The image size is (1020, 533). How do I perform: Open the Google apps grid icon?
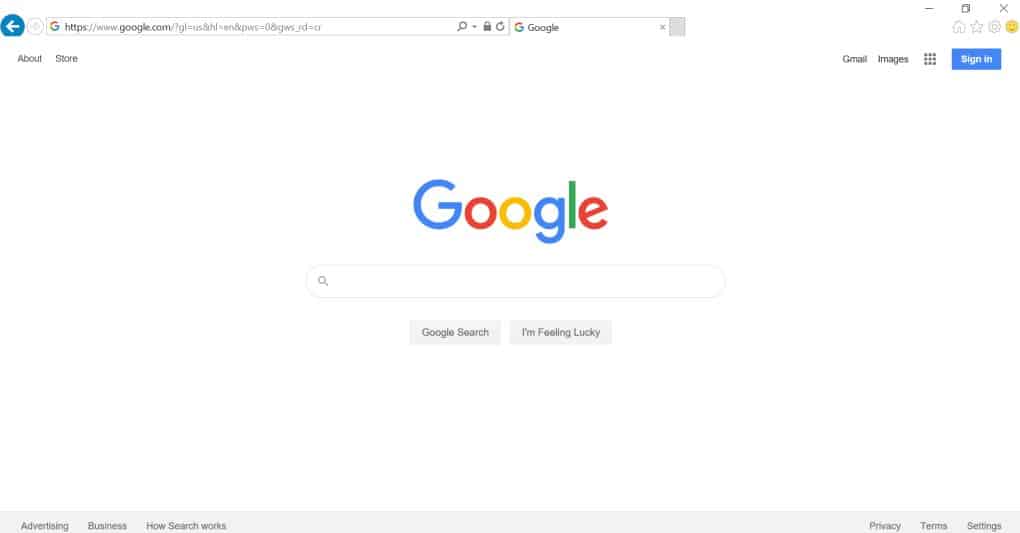click(930, 59)
